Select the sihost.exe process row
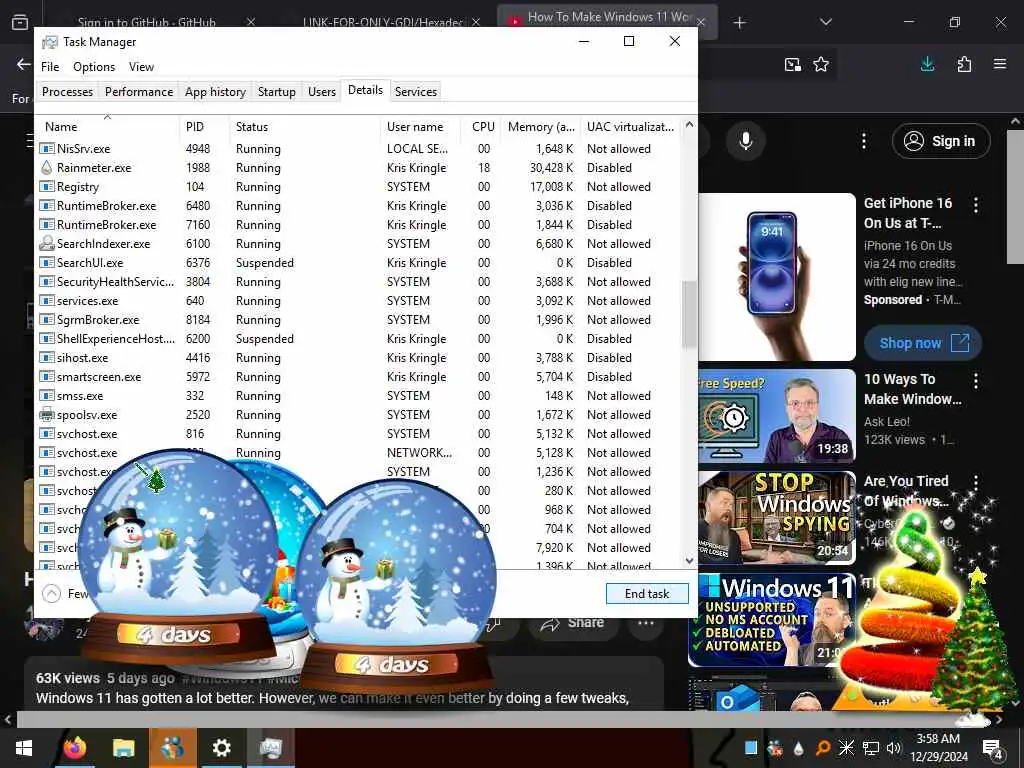 [358, 358]
